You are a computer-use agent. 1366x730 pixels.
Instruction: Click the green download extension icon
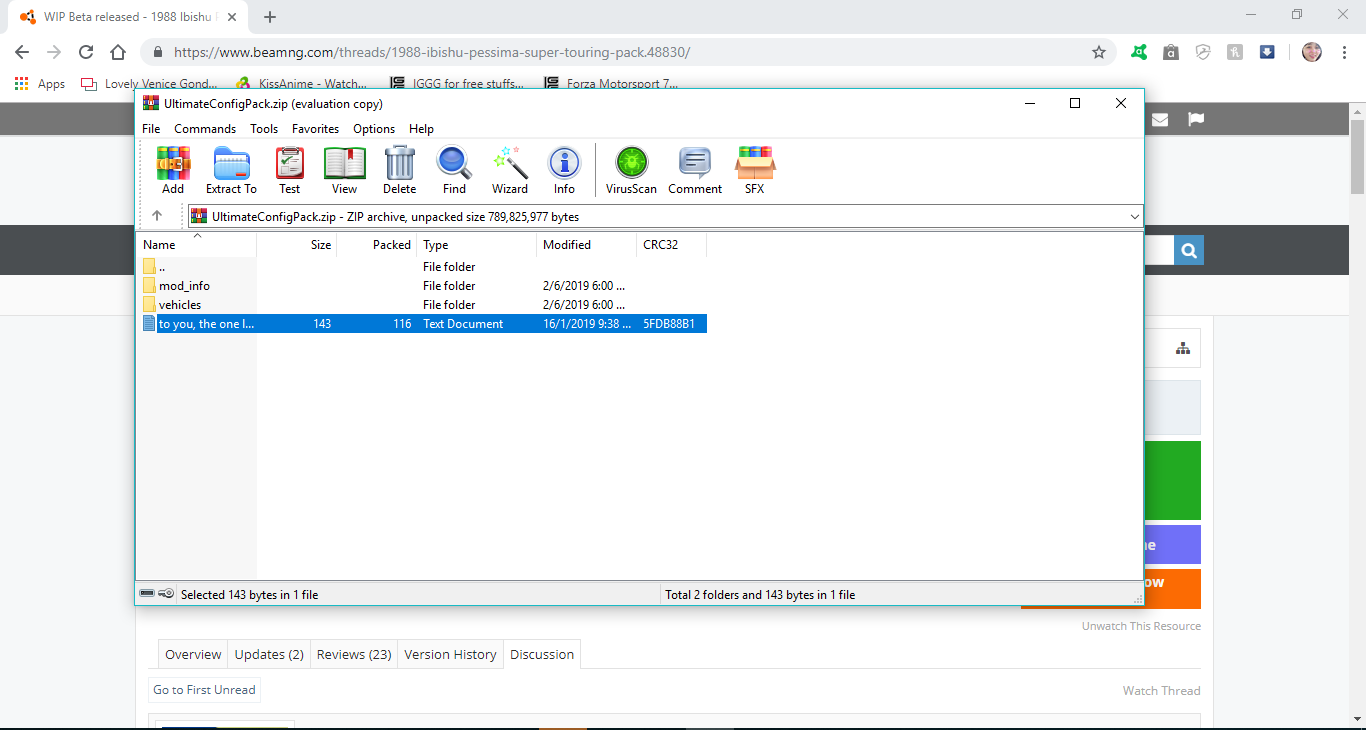click(1138, 52)
